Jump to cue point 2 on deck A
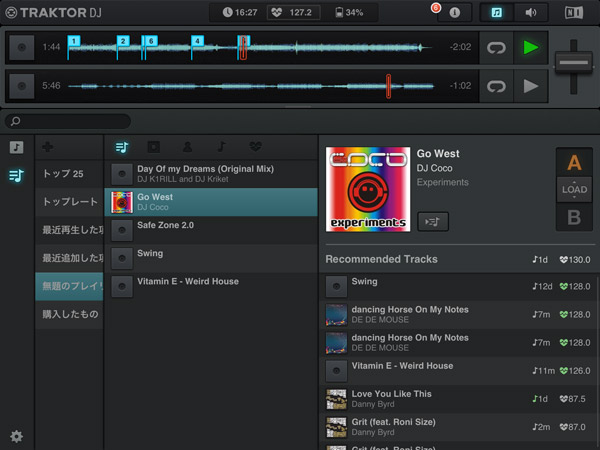The height and width of the screenshot is (450, 600). click(123, 41)
